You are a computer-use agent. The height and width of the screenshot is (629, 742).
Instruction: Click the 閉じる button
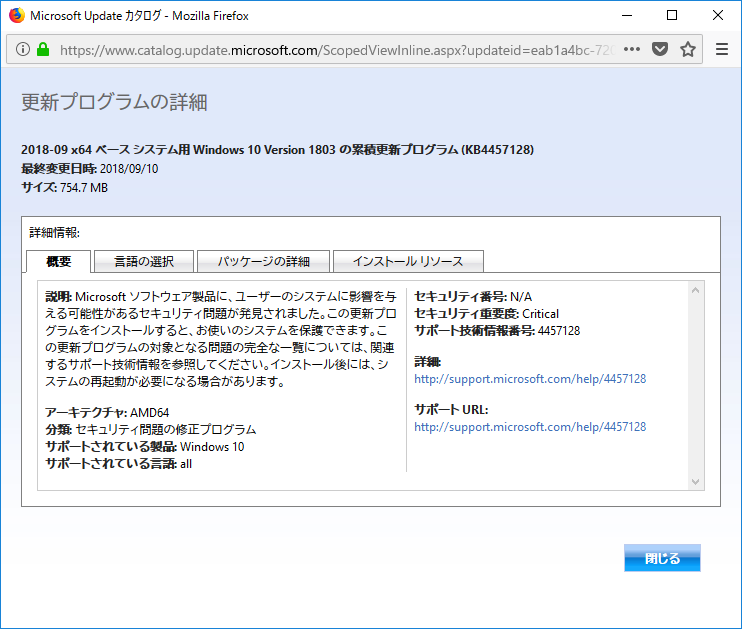662,558
